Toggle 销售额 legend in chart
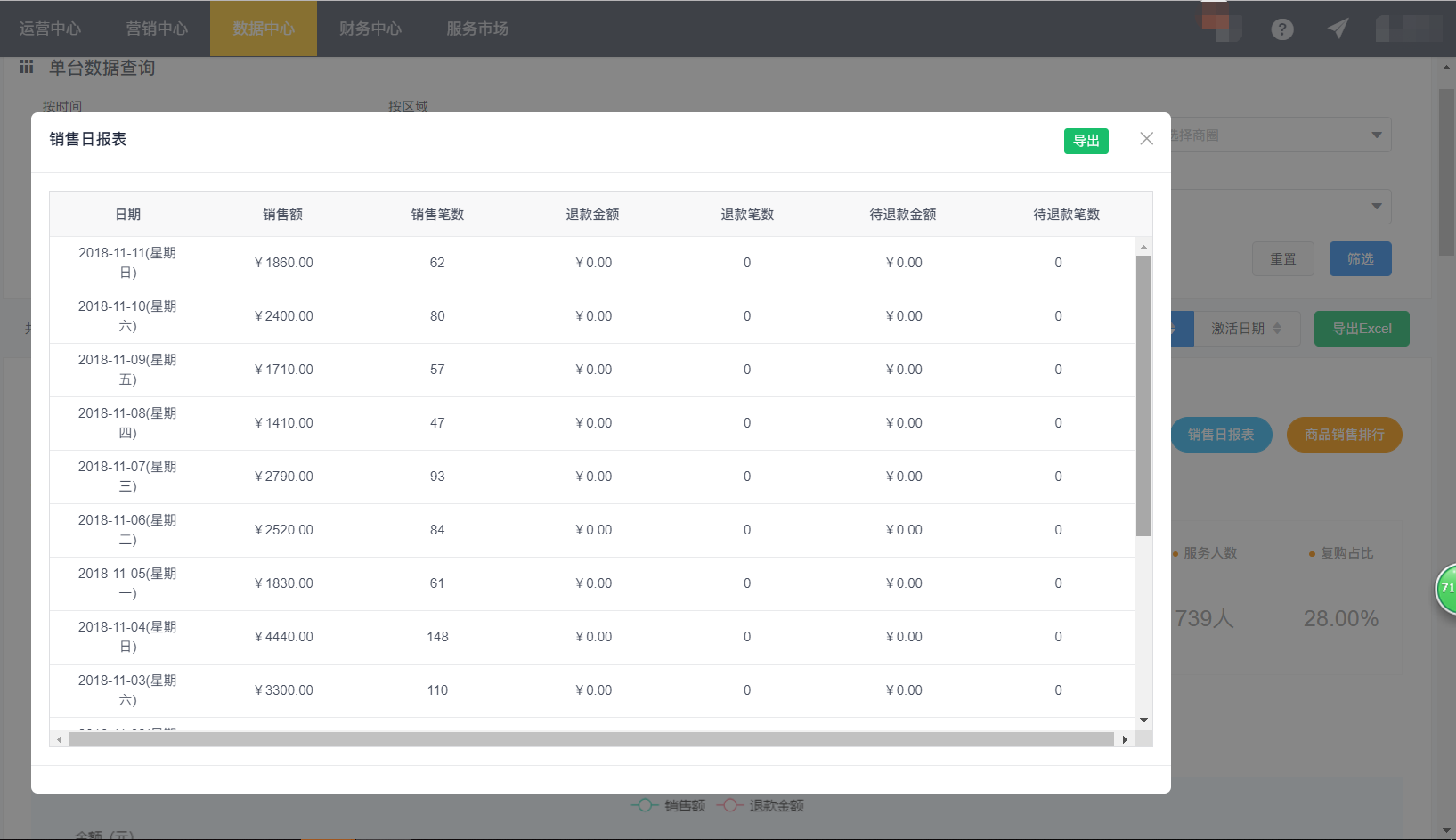The height and width of the screenshot is (840, 1456). point(668,805)
